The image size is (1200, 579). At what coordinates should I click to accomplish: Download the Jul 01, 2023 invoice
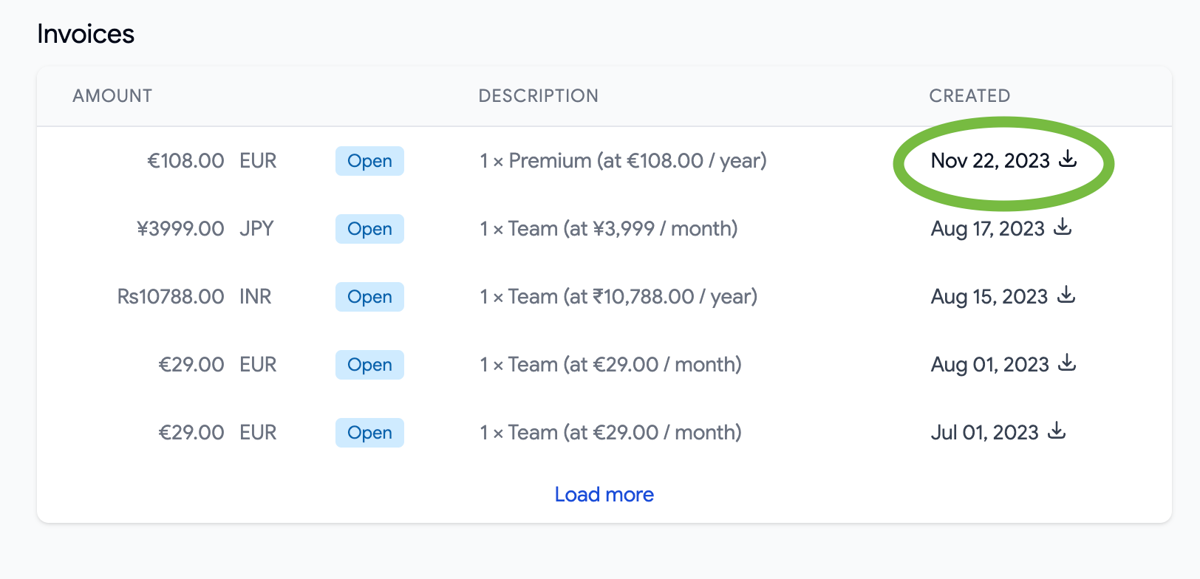(x=1057, y=431)
